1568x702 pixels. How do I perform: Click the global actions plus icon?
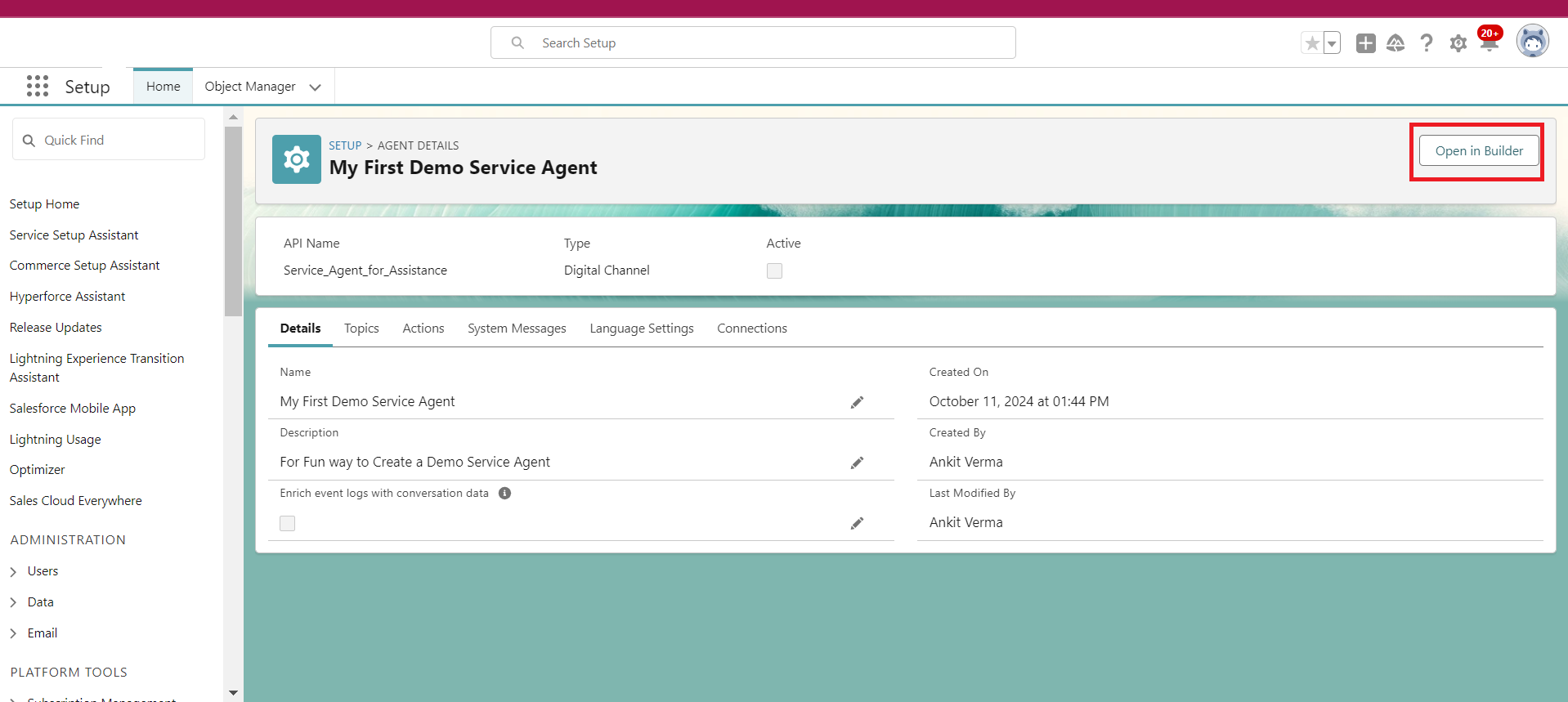click(1365, 42)
